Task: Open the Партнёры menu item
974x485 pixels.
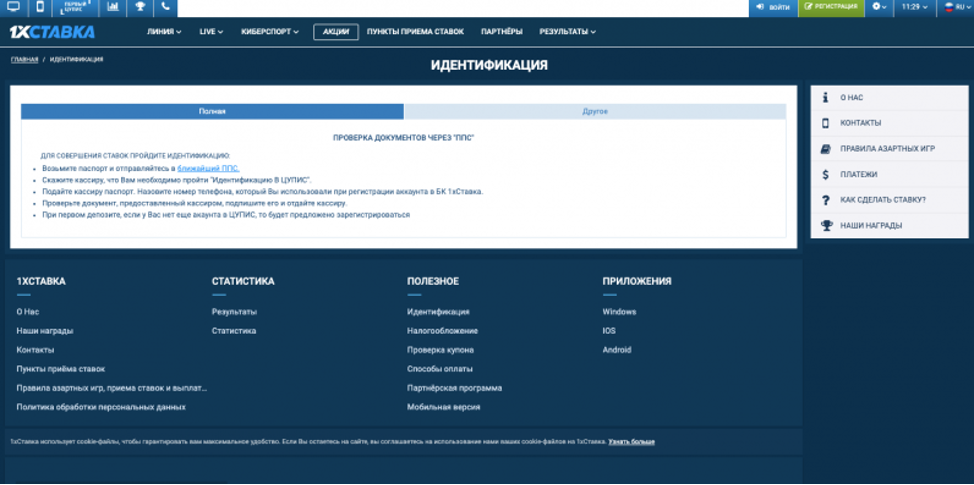Action: pos(501,32)
